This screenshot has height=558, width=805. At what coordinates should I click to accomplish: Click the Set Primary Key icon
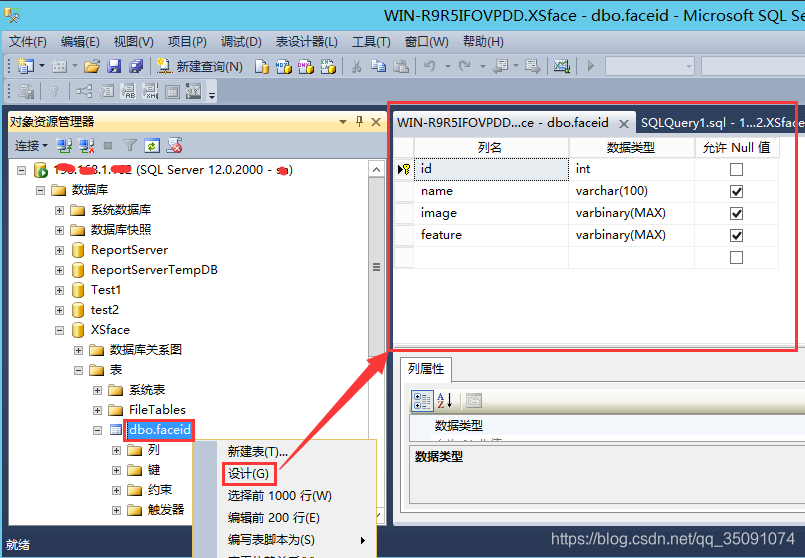55,92
